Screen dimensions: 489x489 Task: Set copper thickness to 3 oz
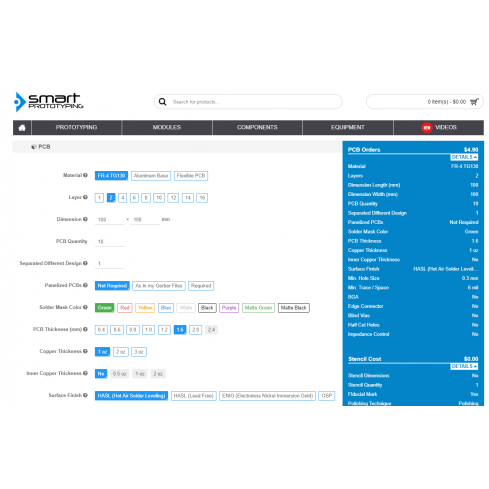(x=139, y=352)
